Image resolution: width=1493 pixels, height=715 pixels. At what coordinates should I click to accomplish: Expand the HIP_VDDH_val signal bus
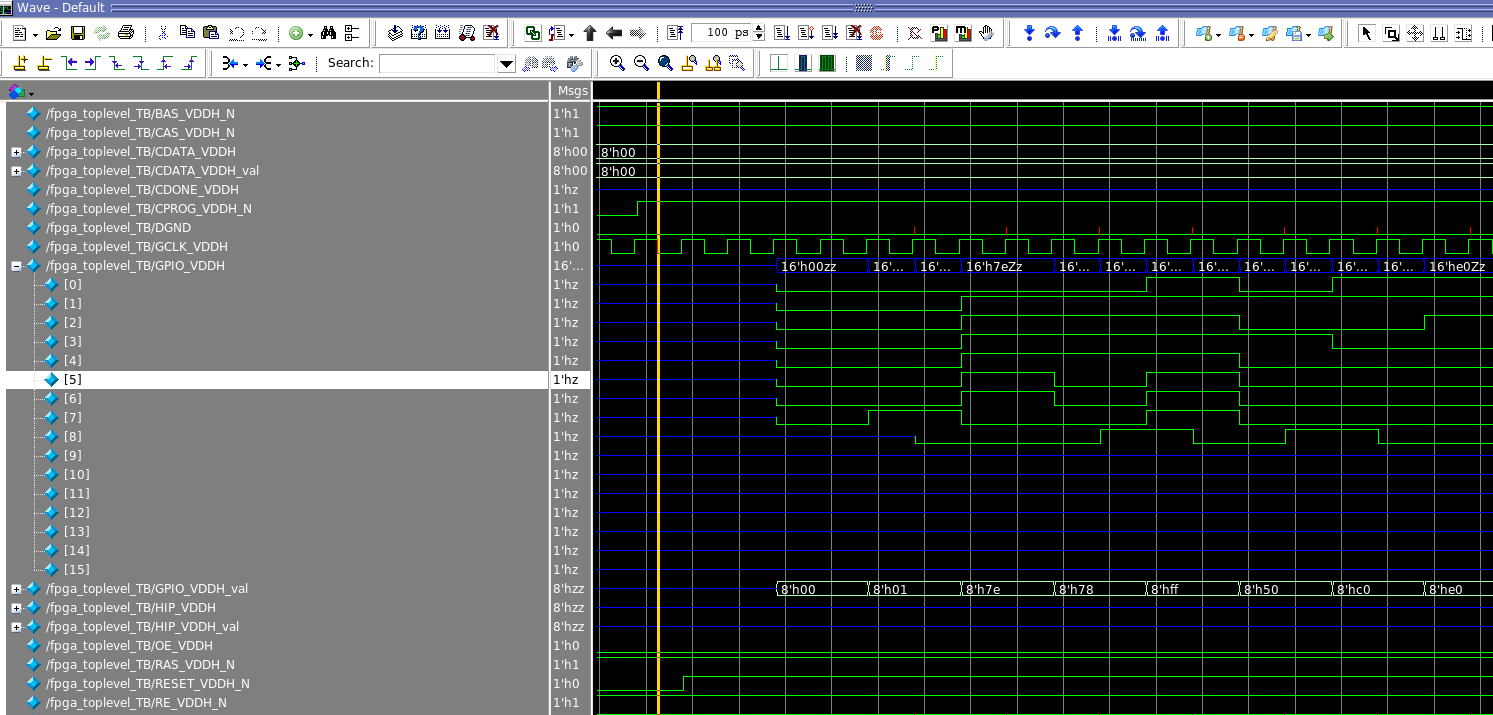16,627
